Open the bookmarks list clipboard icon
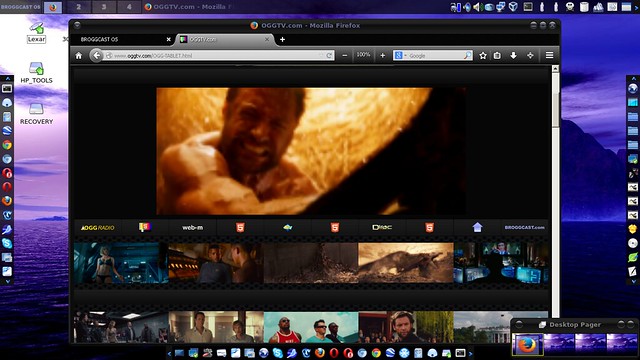Viewport: 640px width, 360px height. (x=497, y=56)
